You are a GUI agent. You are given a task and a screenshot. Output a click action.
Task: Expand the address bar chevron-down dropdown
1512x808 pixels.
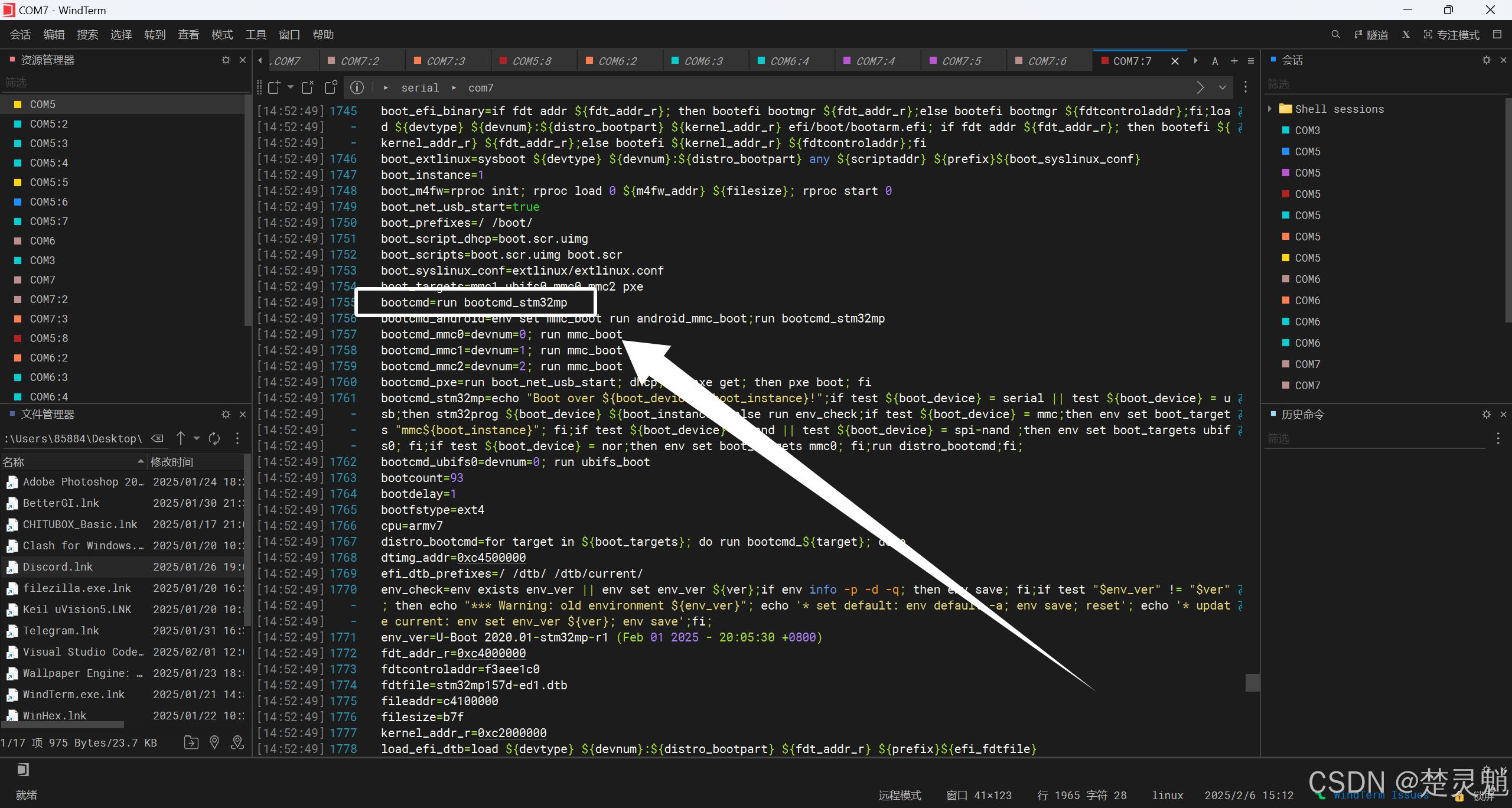coord(1223,88)
